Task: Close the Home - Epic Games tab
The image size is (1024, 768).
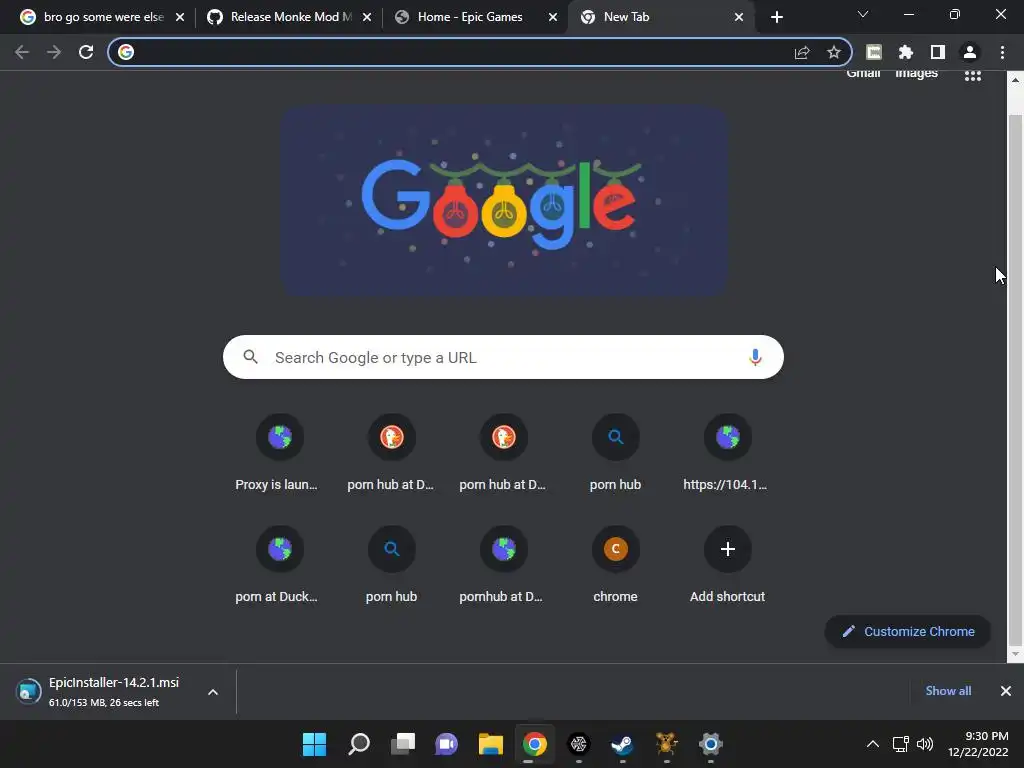Action: coord(553,17)
